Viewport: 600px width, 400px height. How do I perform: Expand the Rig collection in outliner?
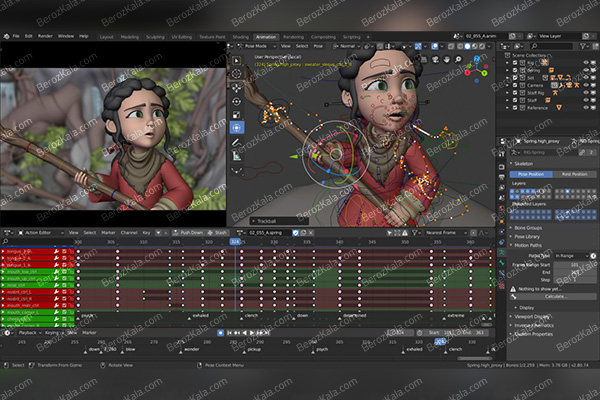pos(508,63)
